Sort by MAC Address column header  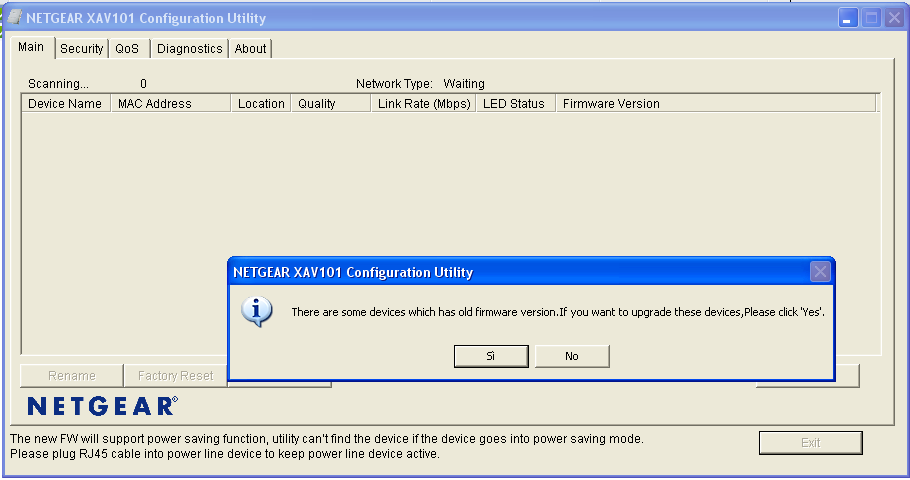point(171,103)
